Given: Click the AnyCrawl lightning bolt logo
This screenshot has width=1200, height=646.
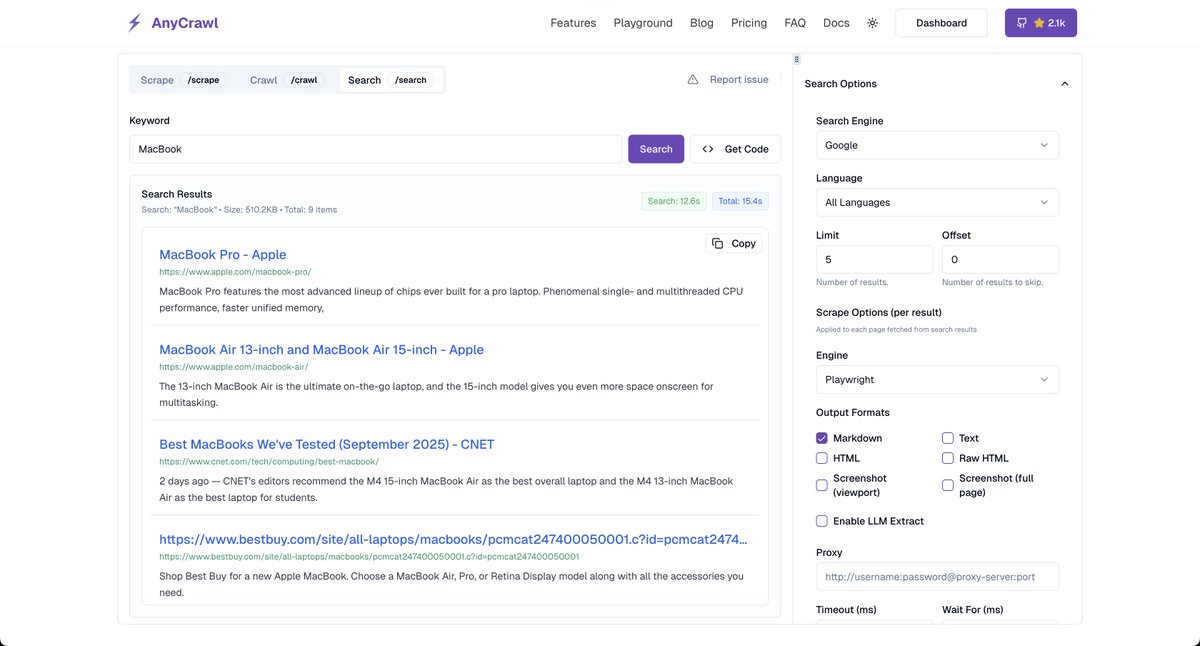Looking at the screenshot, I should [x=134, y=23].
